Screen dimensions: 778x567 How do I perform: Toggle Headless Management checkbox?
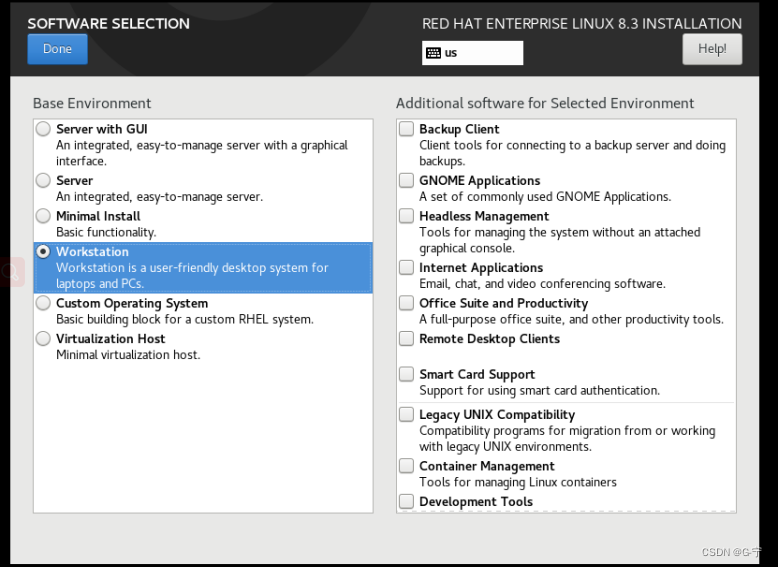coord(406,216)
